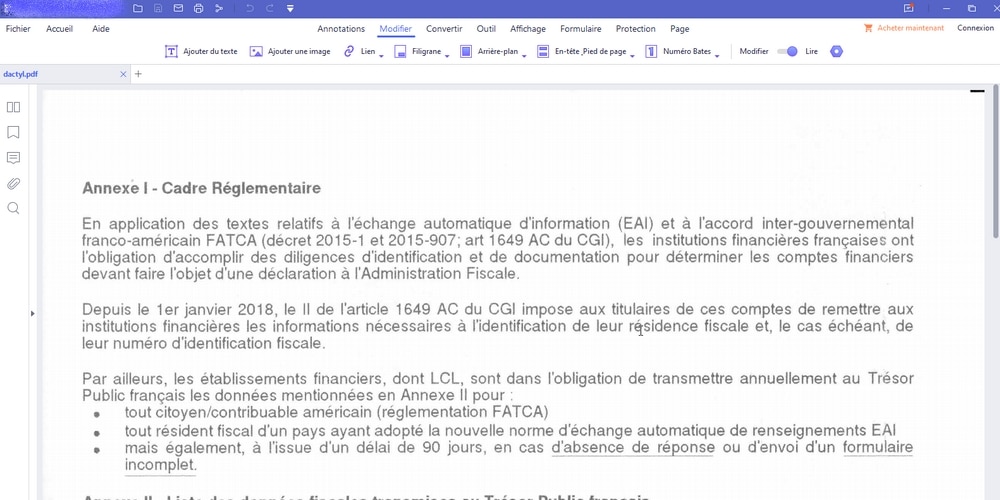Open the Aide menu
The width and height of the screenshot is (1000, 500).
101,29
